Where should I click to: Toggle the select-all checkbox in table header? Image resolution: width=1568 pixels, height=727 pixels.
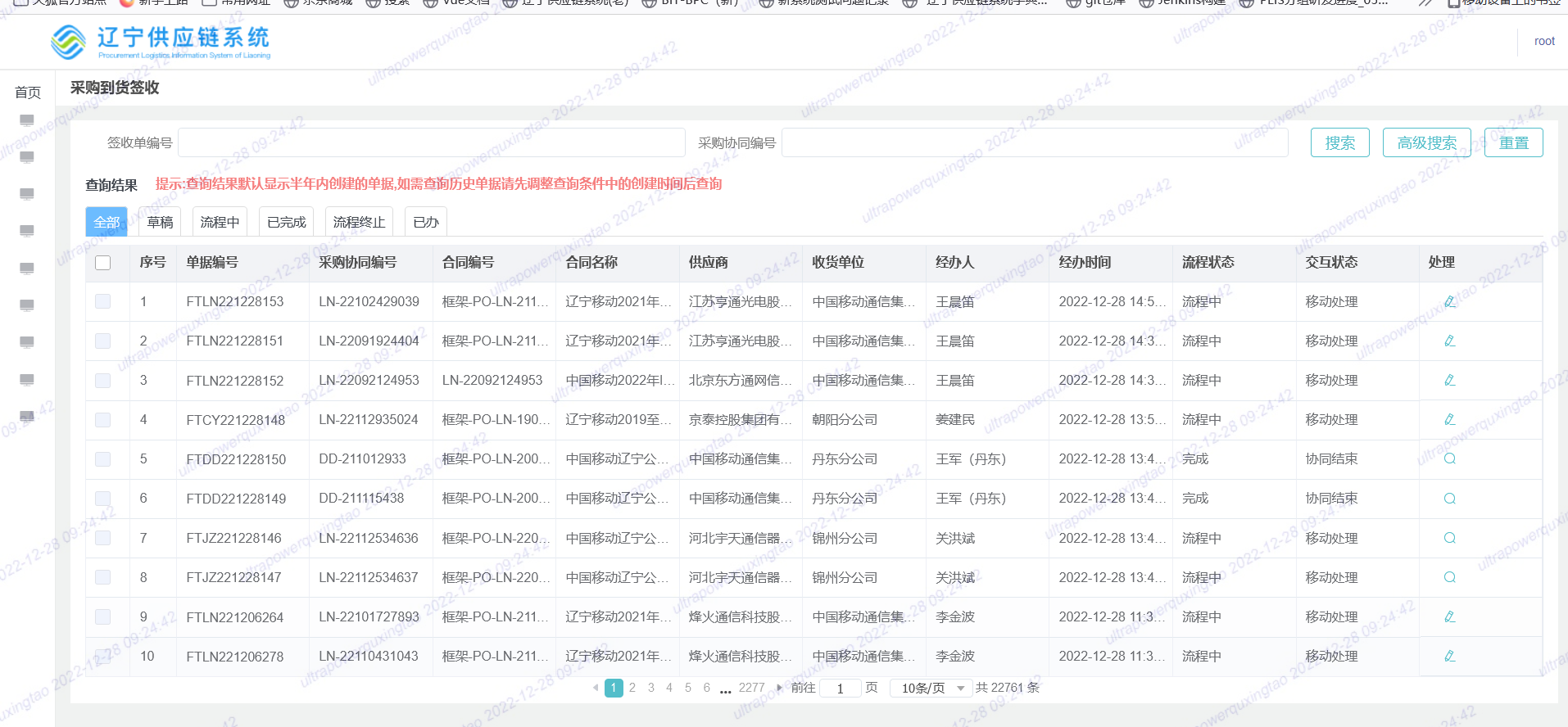coord(102,263)
